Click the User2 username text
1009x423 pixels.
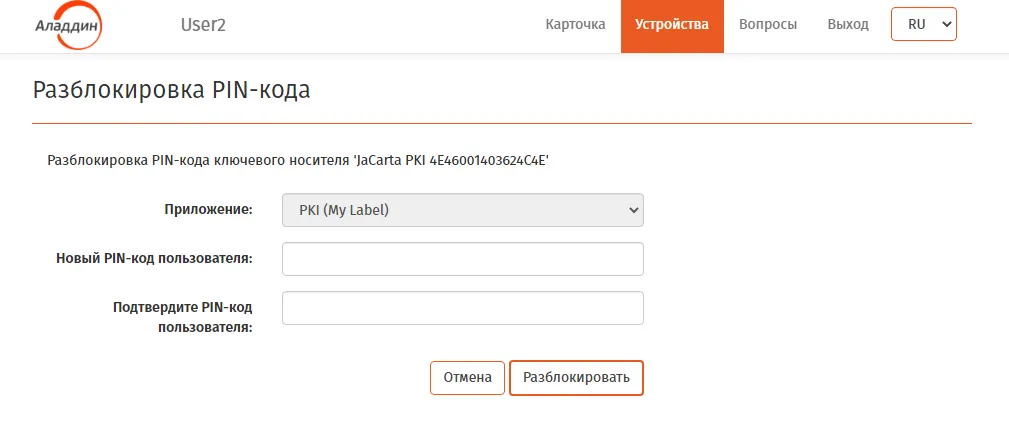203,25
